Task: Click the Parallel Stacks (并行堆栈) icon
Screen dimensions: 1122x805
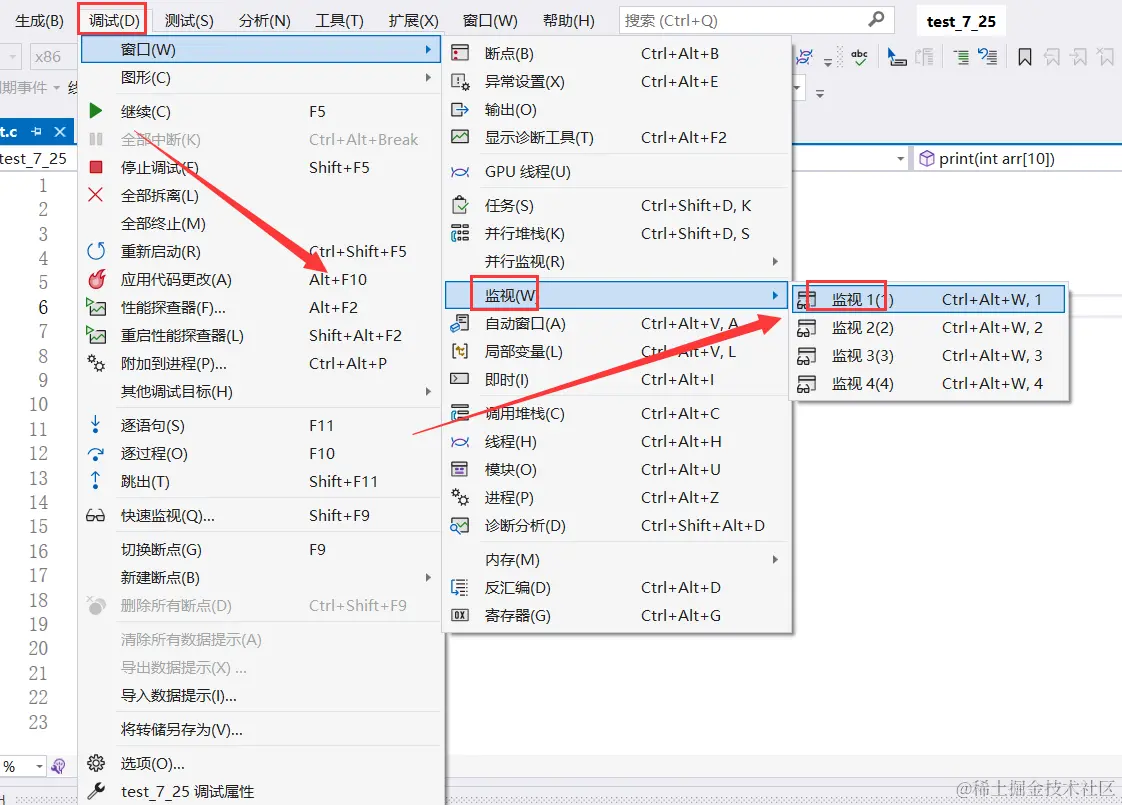Action: pyautogui.click(x=459, y=233)
